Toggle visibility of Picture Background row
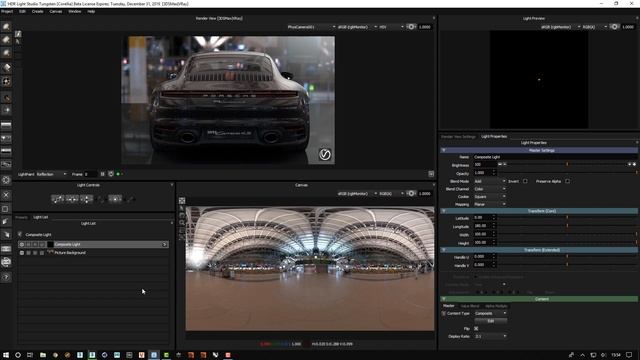The height and width of the screenshot is (360, 640). pos(22,253)
